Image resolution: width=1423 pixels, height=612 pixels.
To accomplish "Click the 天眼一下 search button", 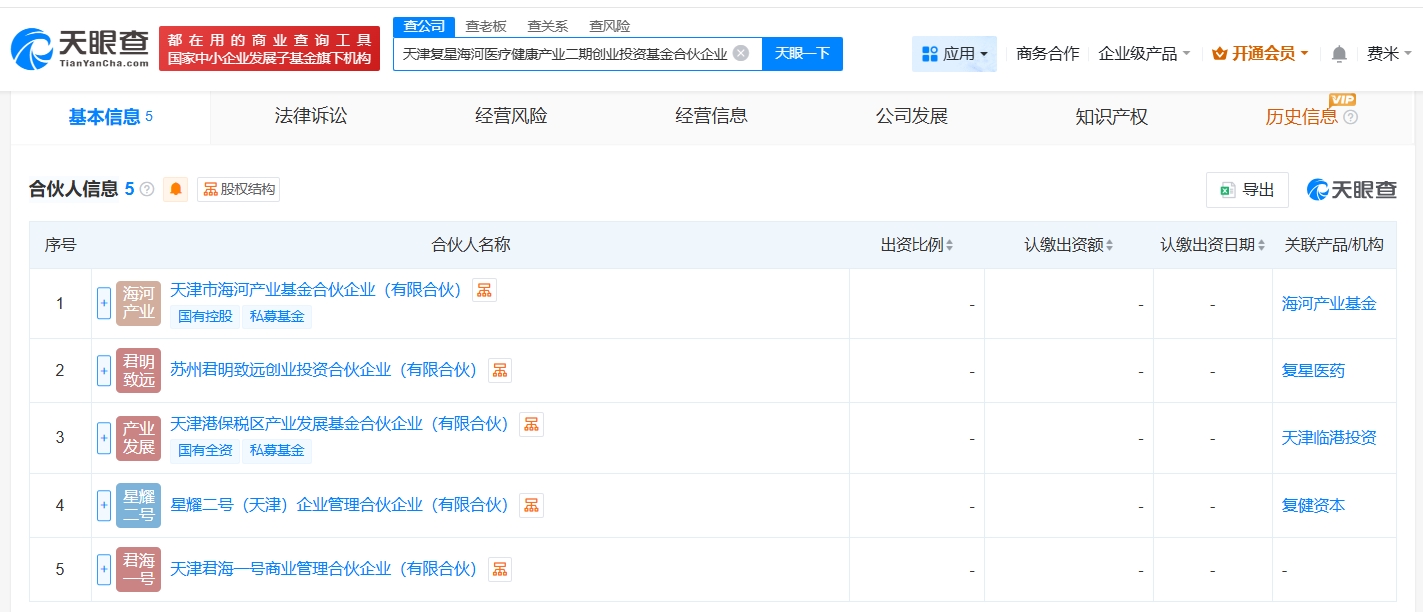I will 802,54.
